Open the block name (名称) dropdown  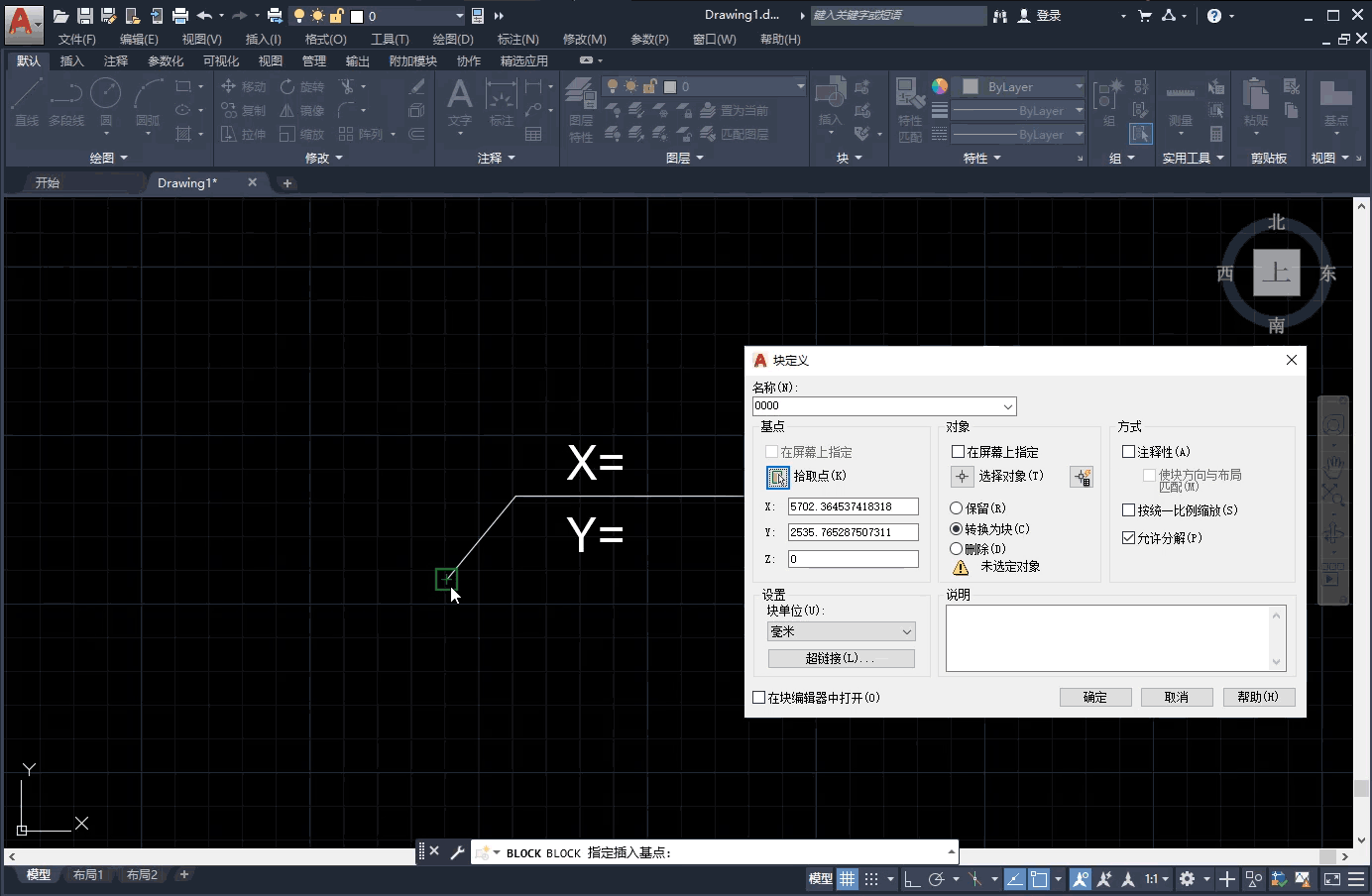click(1007, 406)
